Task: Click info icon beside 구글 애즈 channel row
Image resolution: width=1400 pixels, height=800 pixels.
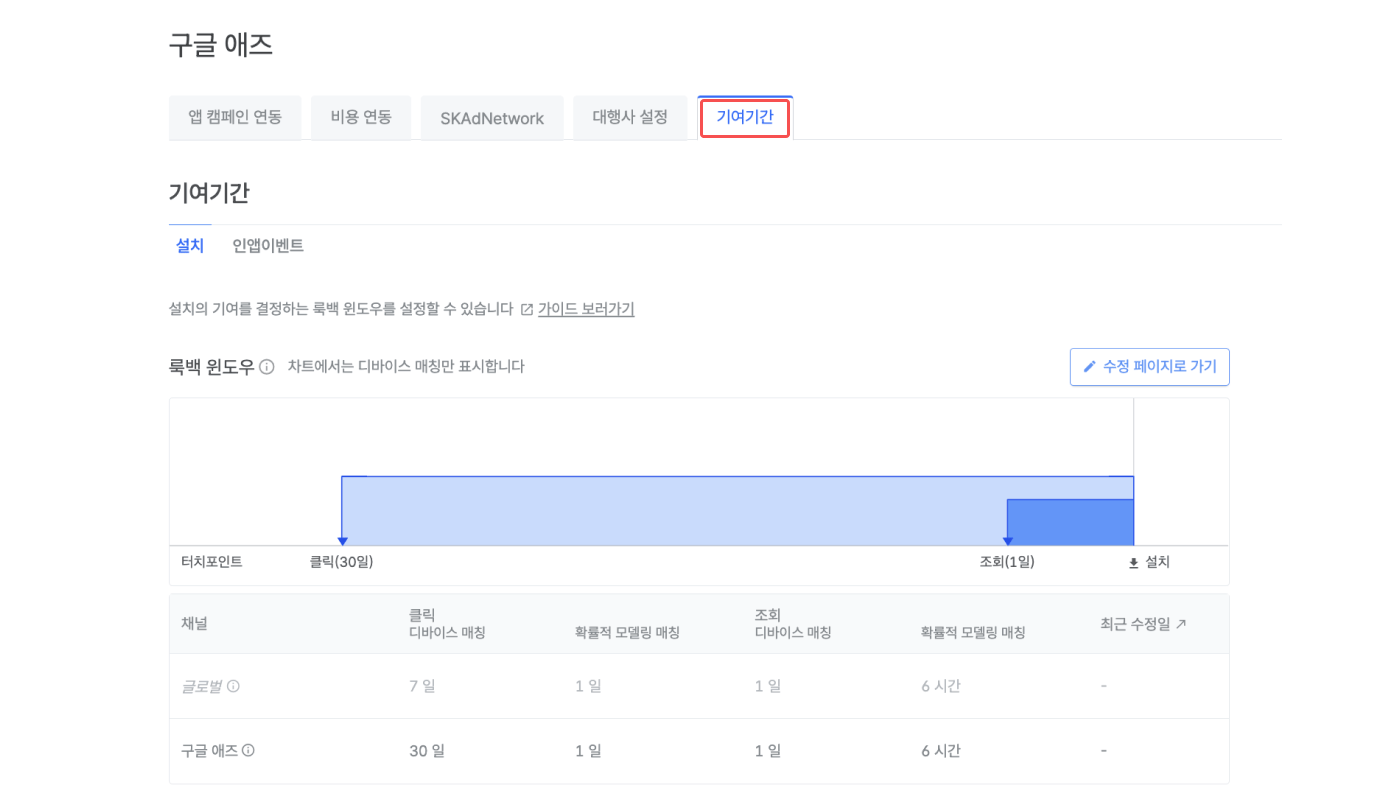Action: [x=248, y=750]
